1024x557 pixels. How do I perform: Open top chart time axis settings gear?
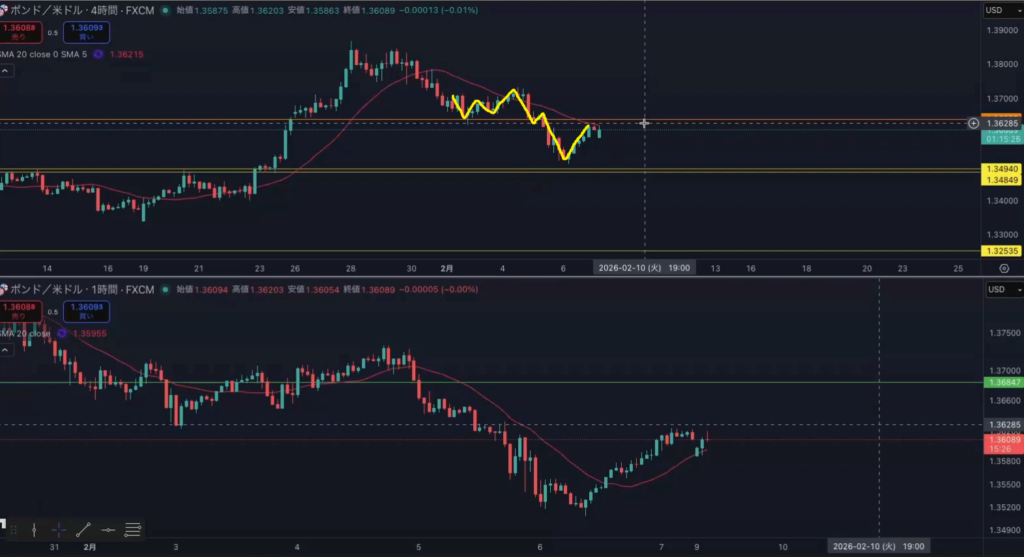pos(1004,268)
